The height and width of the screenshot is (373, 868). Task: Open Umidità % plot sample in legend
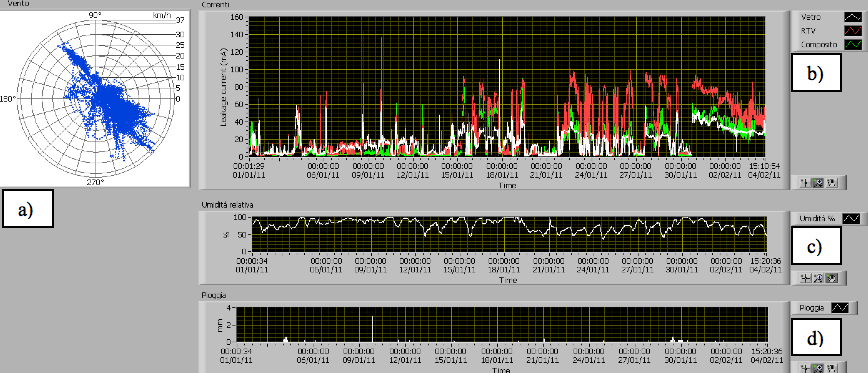[x=851, y=219]
